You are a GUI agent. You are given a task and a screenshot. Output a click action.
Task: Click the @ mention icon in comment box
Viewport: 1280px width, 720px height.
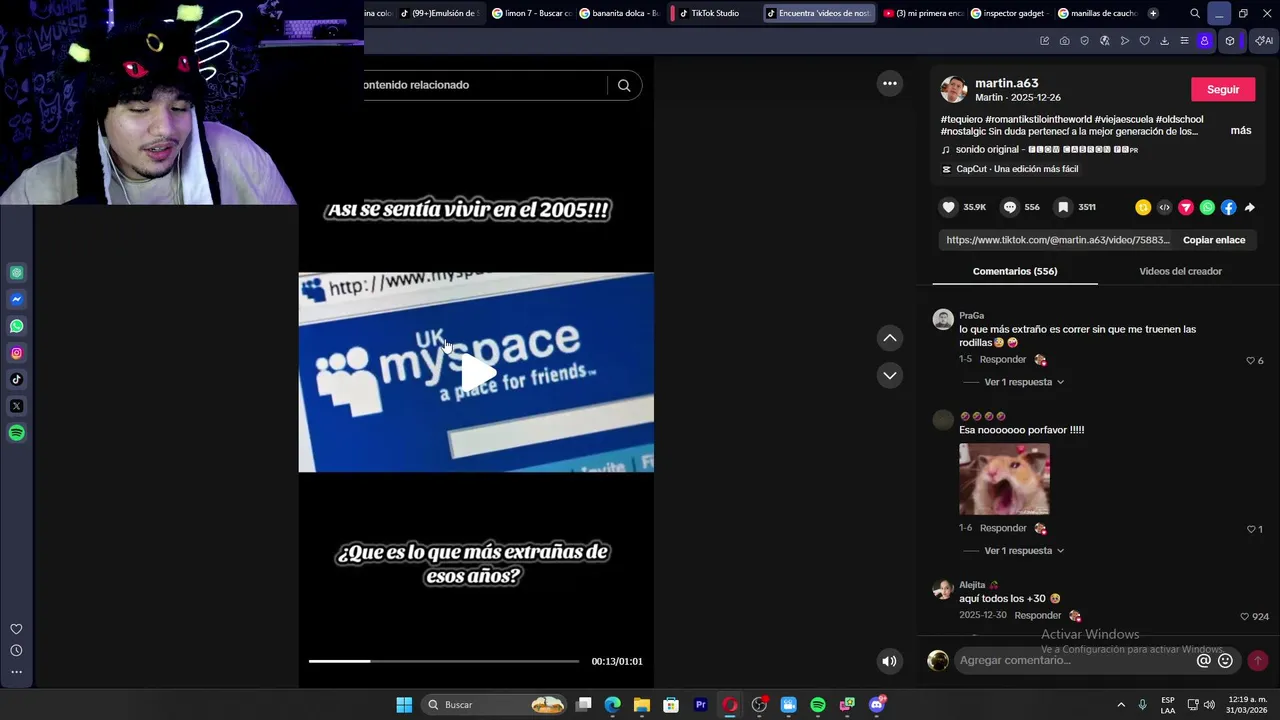click(x=1204, y=660)
